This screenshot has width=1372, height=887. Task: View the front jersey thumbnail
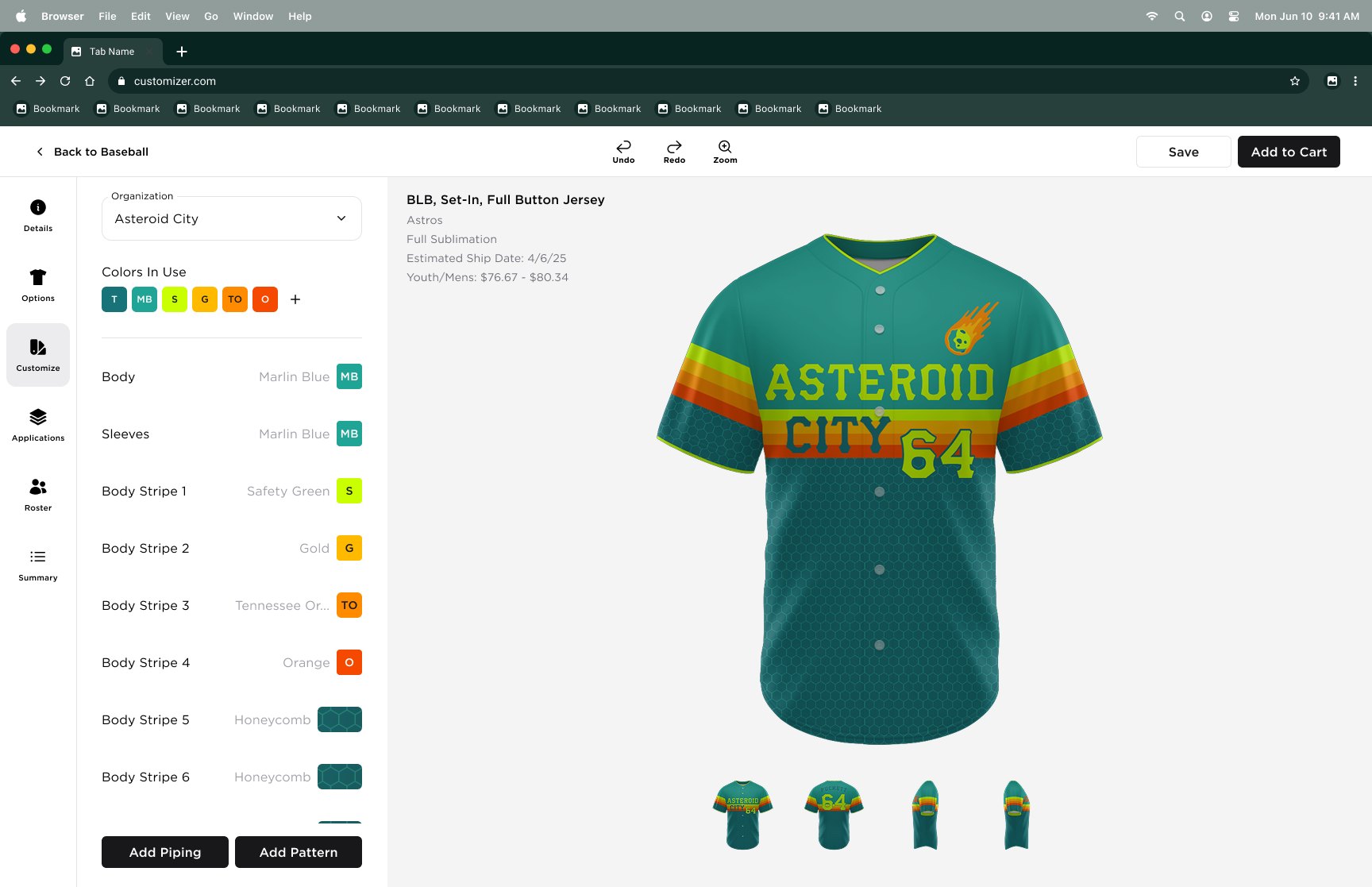(742, 815)
